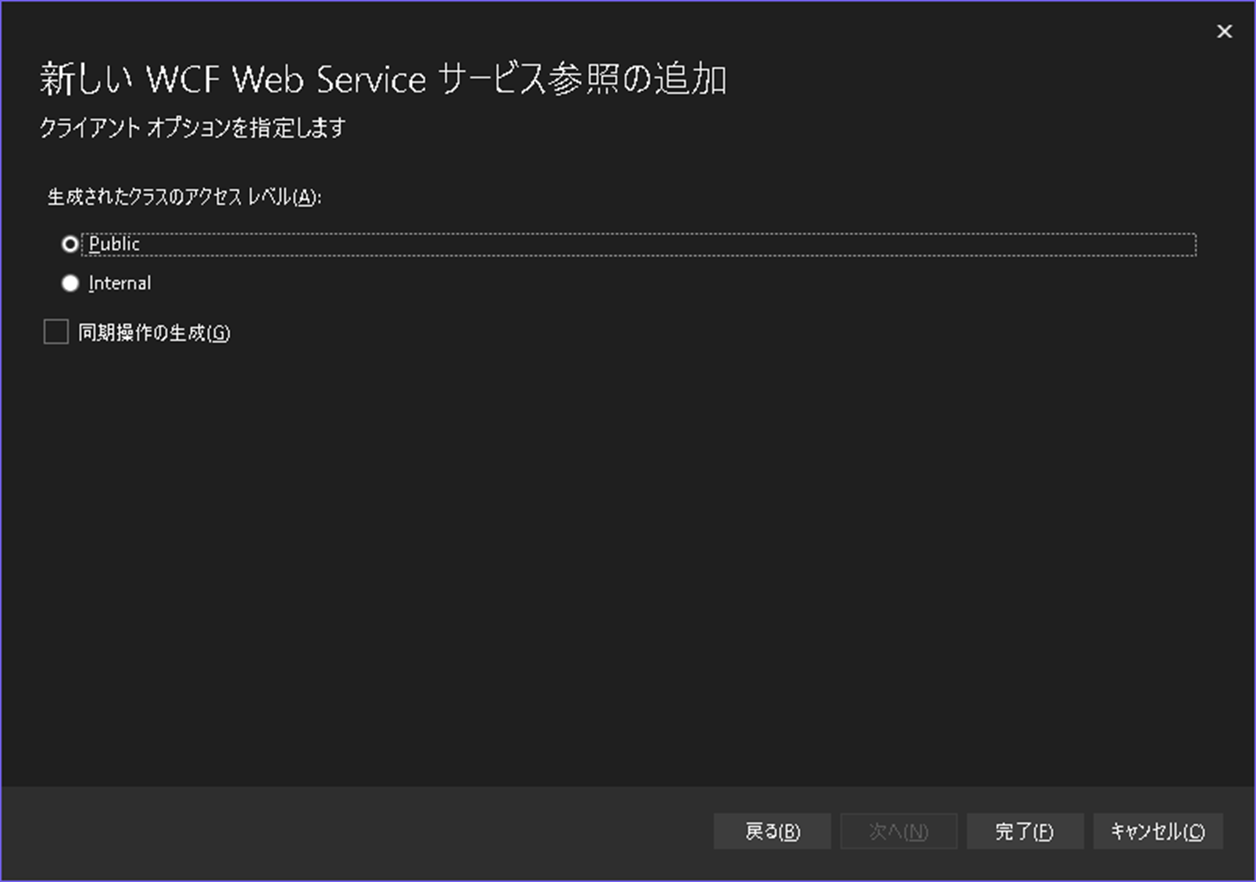This screenshot has width=1256, height=882.
Task: Confirm the wizard by clicking 完了(F)
Action: pyautogui.click(x=1025, y=831)
